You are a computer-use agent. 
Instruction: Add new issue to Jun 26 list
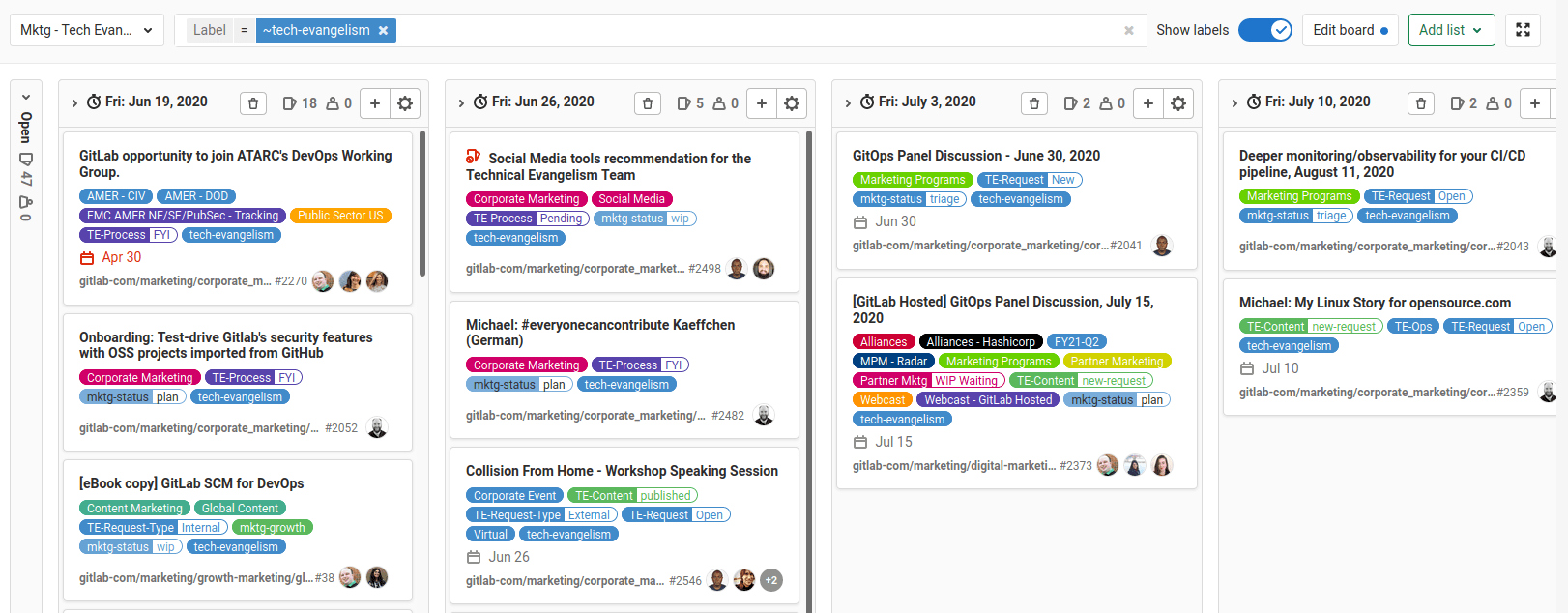762,103
